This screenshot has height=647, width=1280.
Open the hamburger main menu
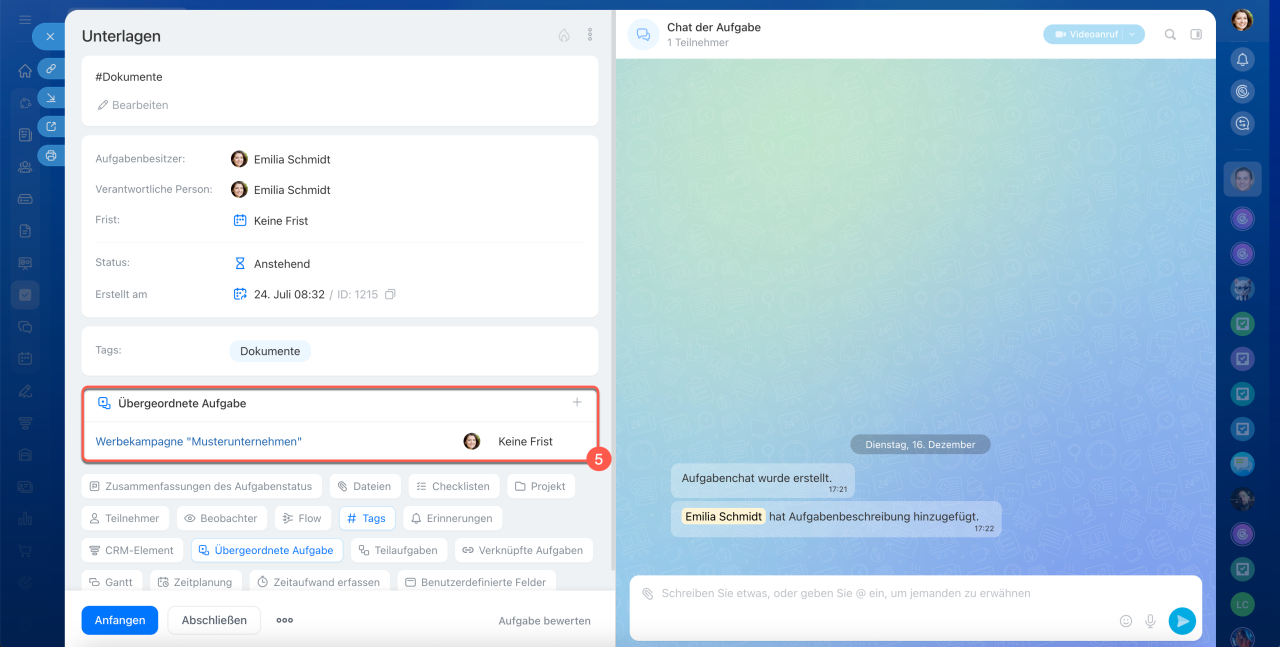[25, 20]
